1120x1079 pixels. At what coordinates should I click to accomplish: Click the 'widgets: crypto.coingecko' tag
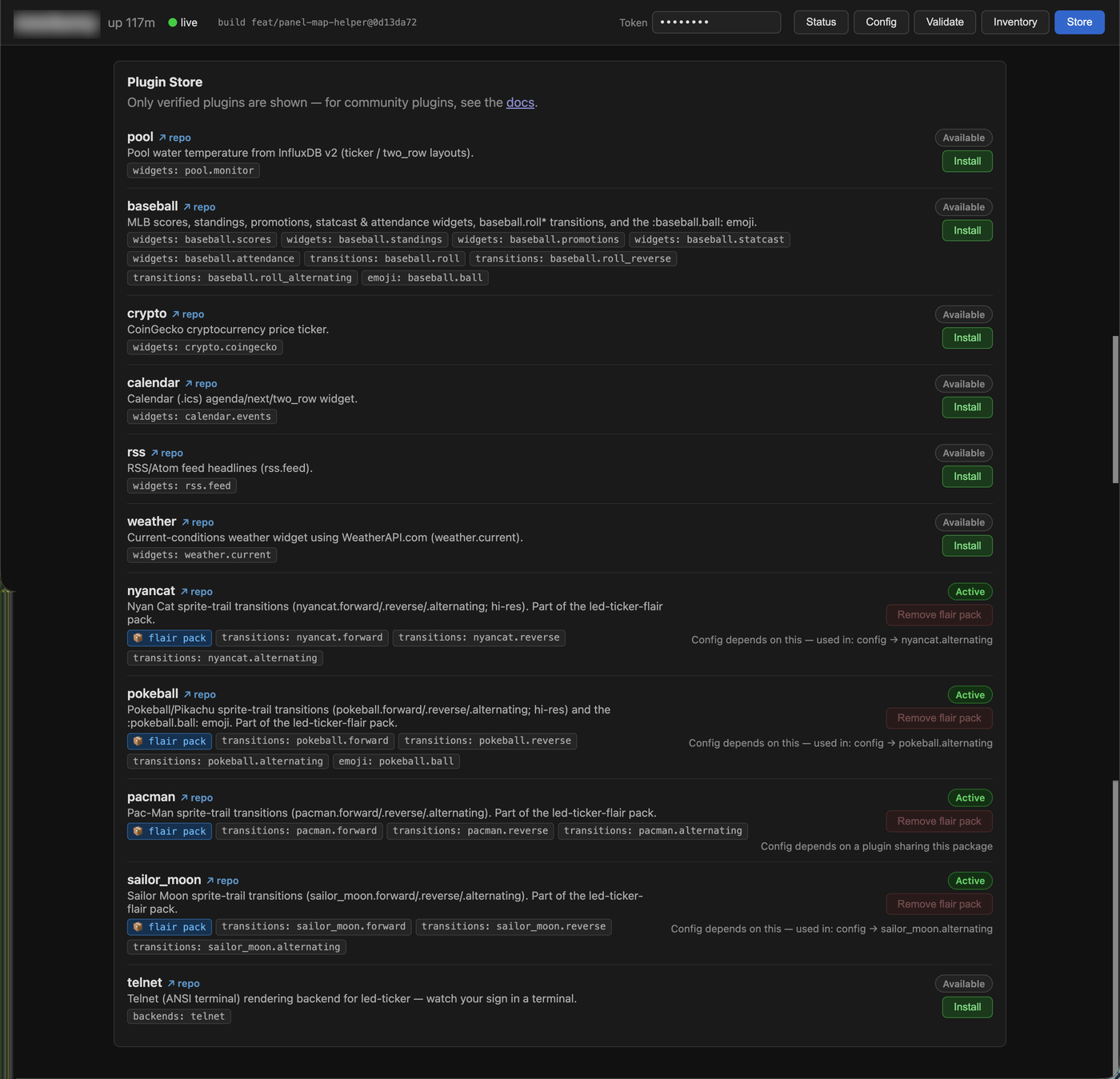click(205, 347)
